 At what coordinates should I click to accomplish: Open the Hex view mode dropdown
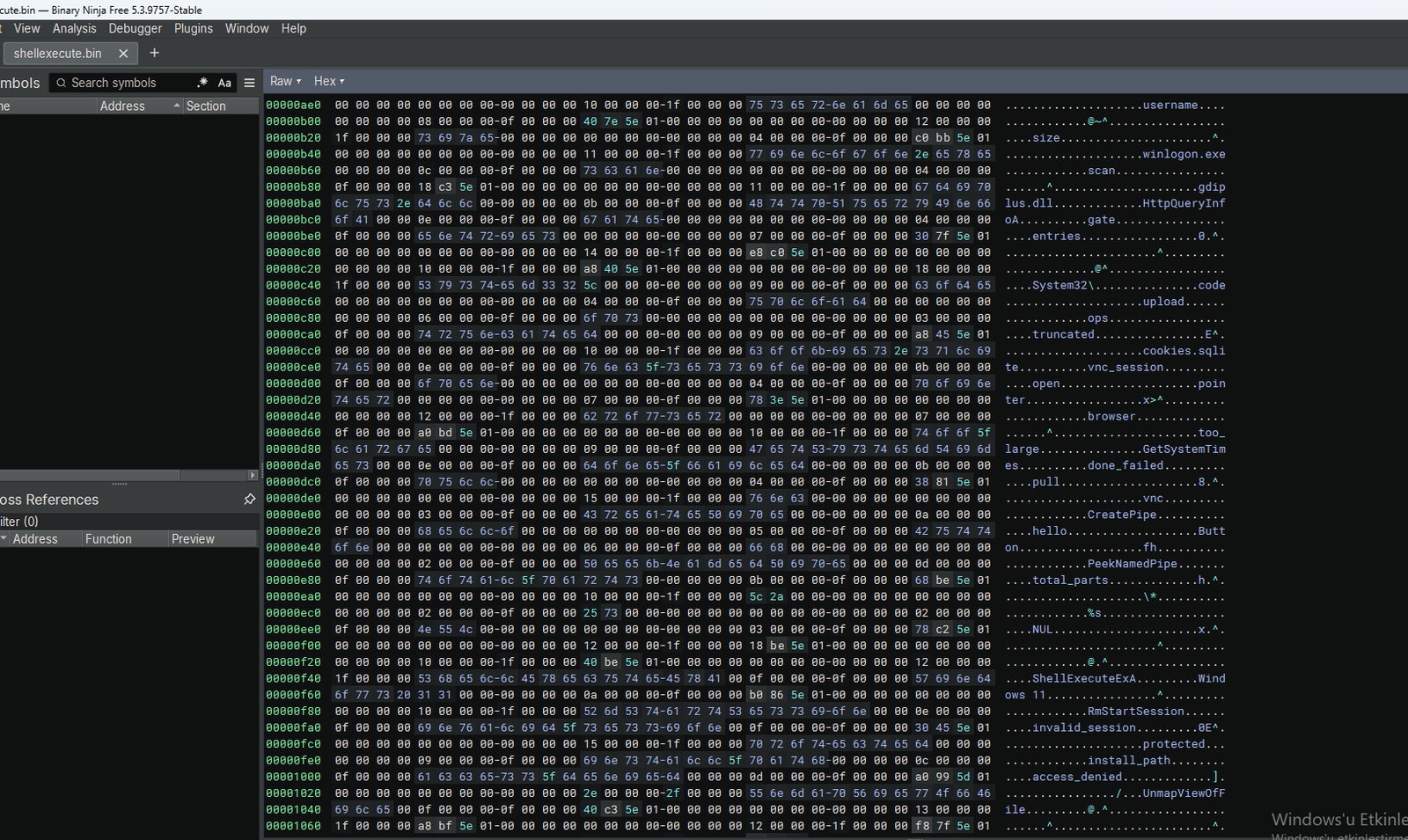329,81
